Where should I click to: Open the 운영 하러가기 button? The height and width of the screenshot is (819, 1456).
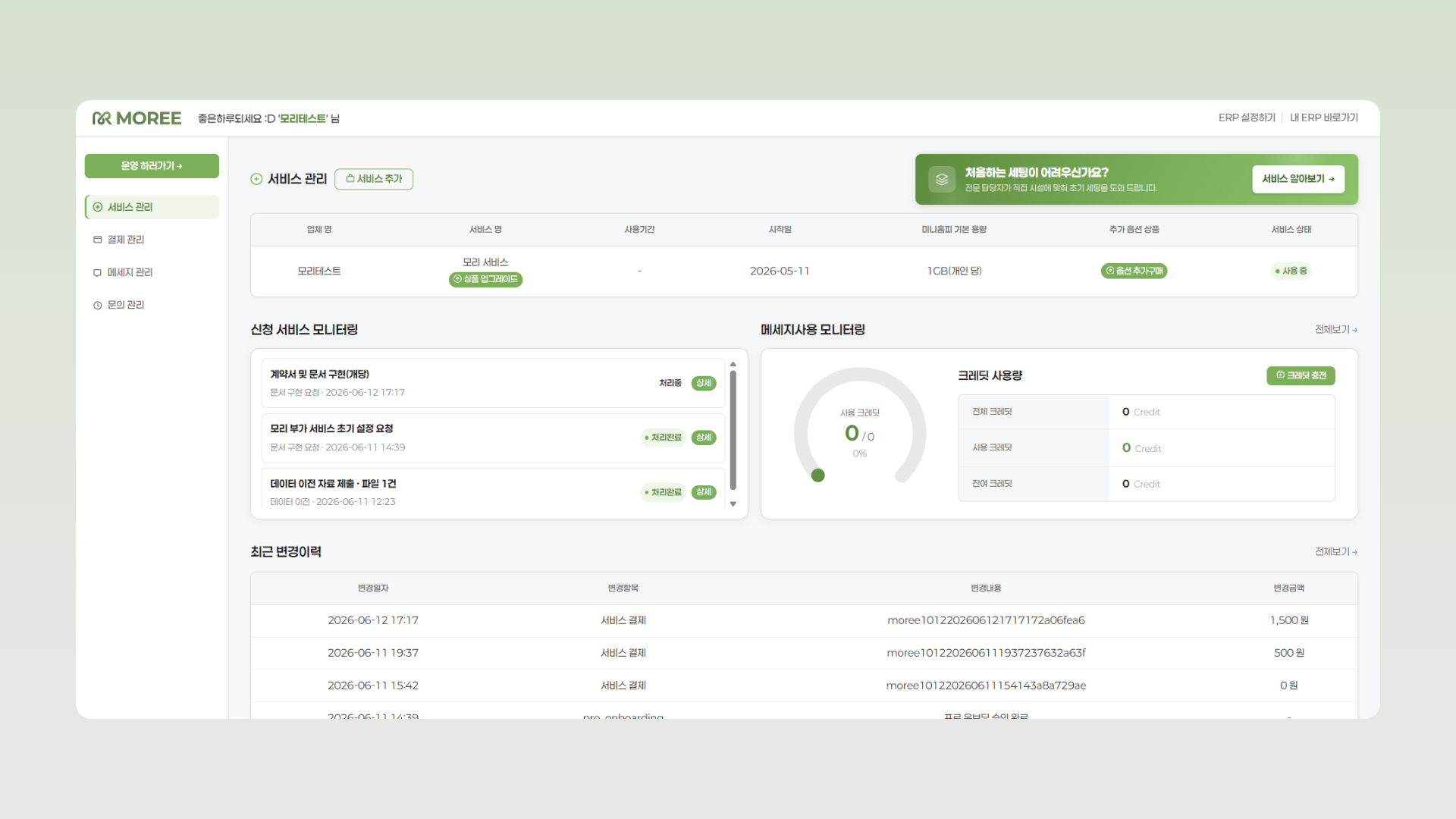[152, 166]
